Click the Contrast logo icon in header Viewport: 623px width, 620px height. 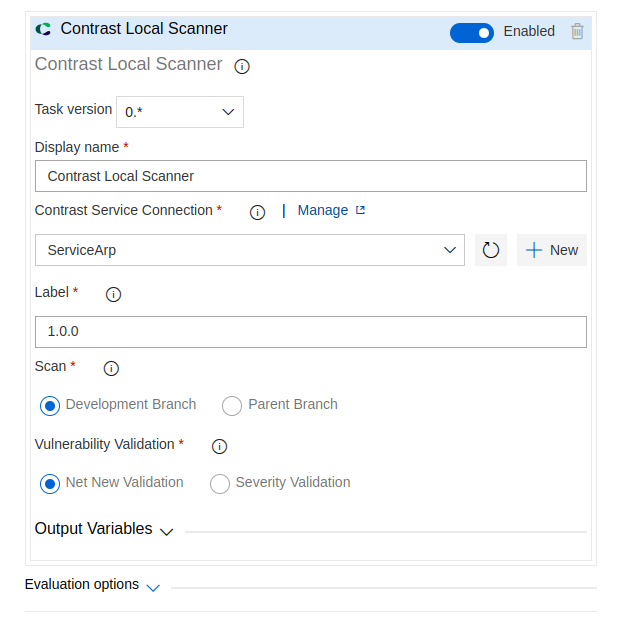pos(44,30)
